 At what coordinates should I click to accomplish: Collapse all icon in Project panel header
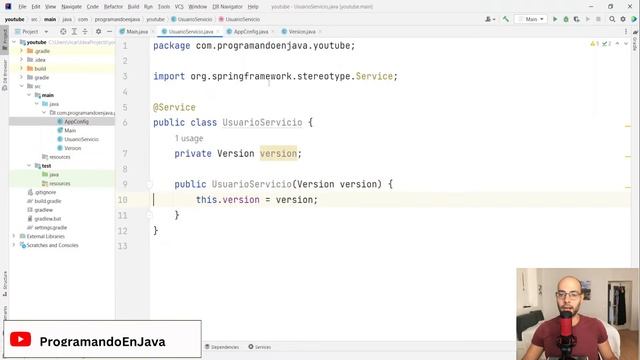pyautogui.click(x=85, y=31)
